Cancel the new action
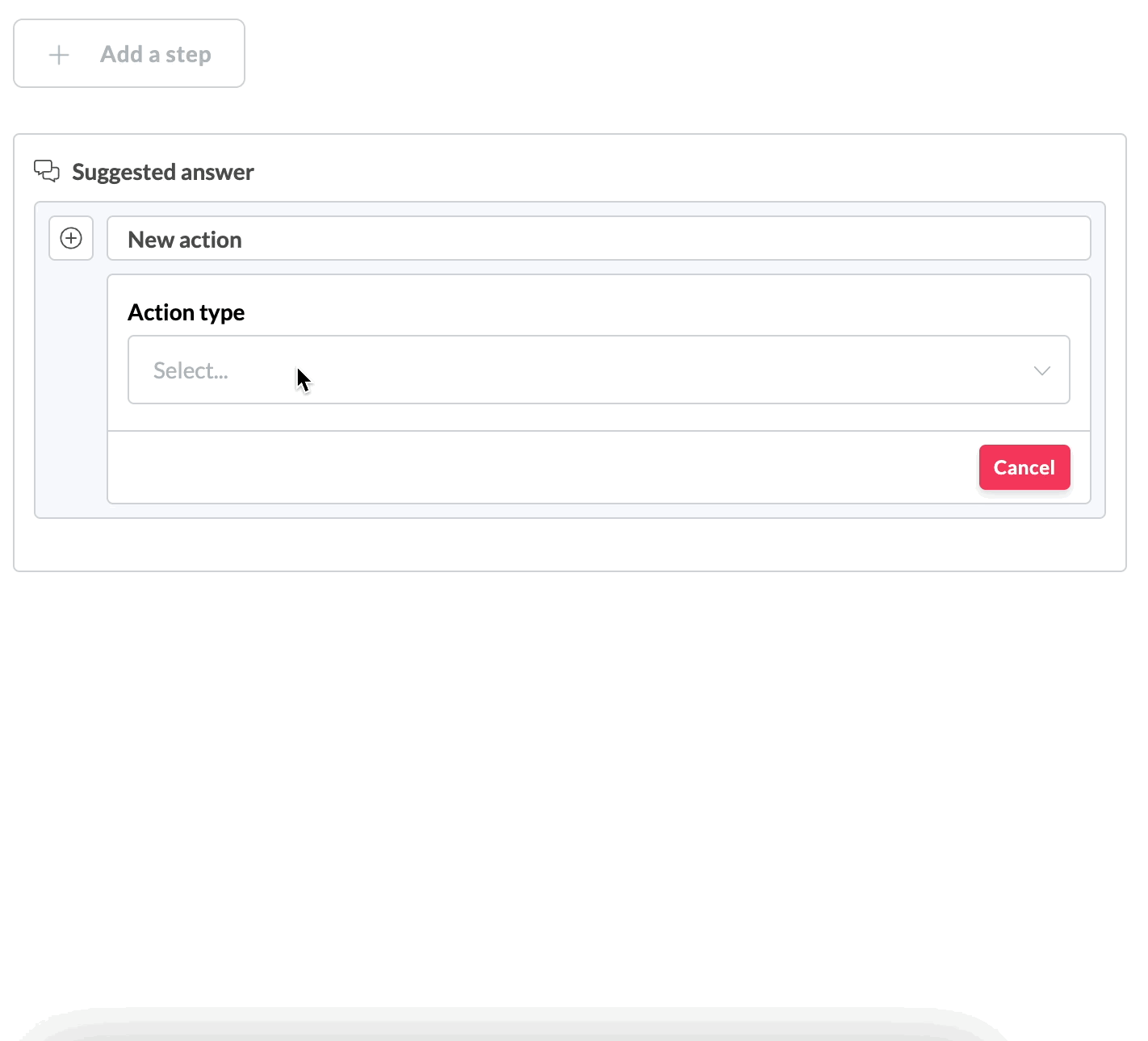Screen dimensions: 1148x1041 (x=1024, y=467)
